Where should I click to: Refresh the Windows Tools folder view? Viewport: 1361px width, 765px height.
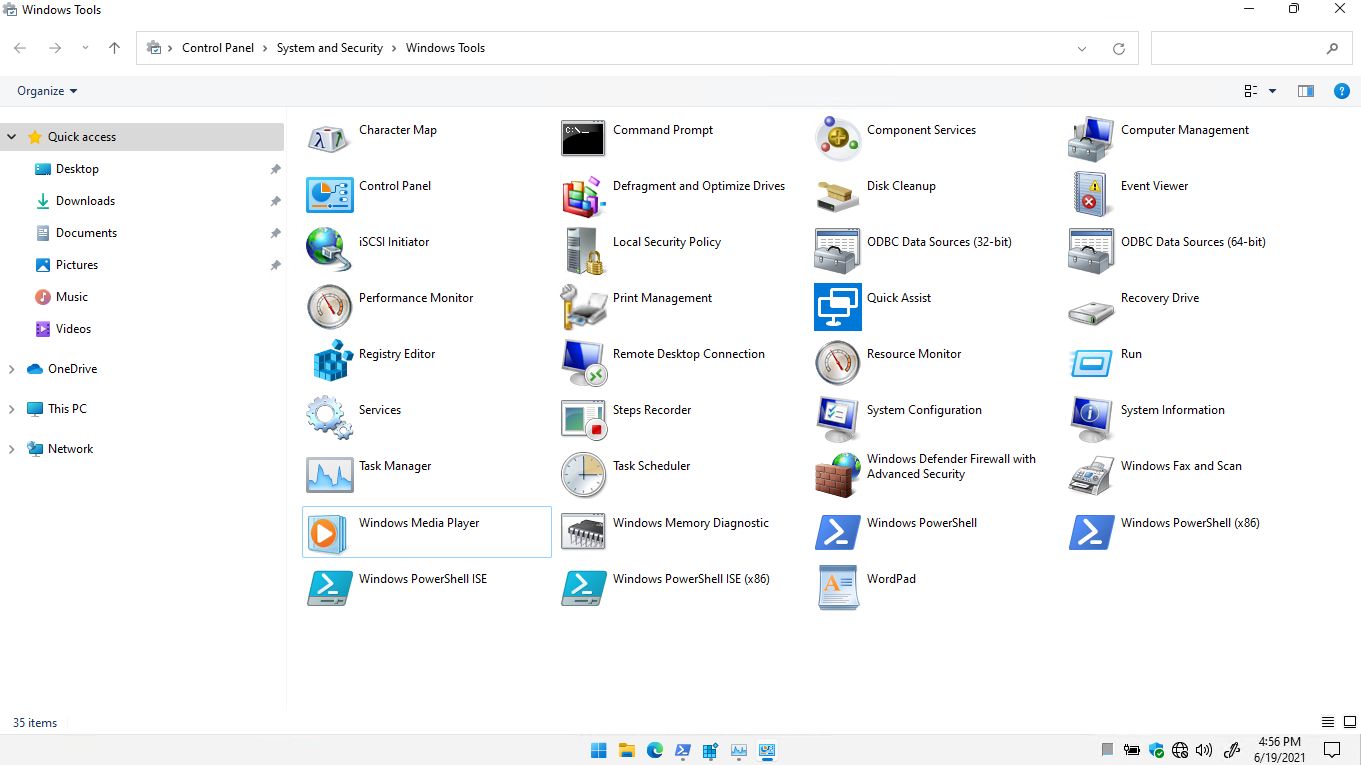click(x=1118, y=47)
